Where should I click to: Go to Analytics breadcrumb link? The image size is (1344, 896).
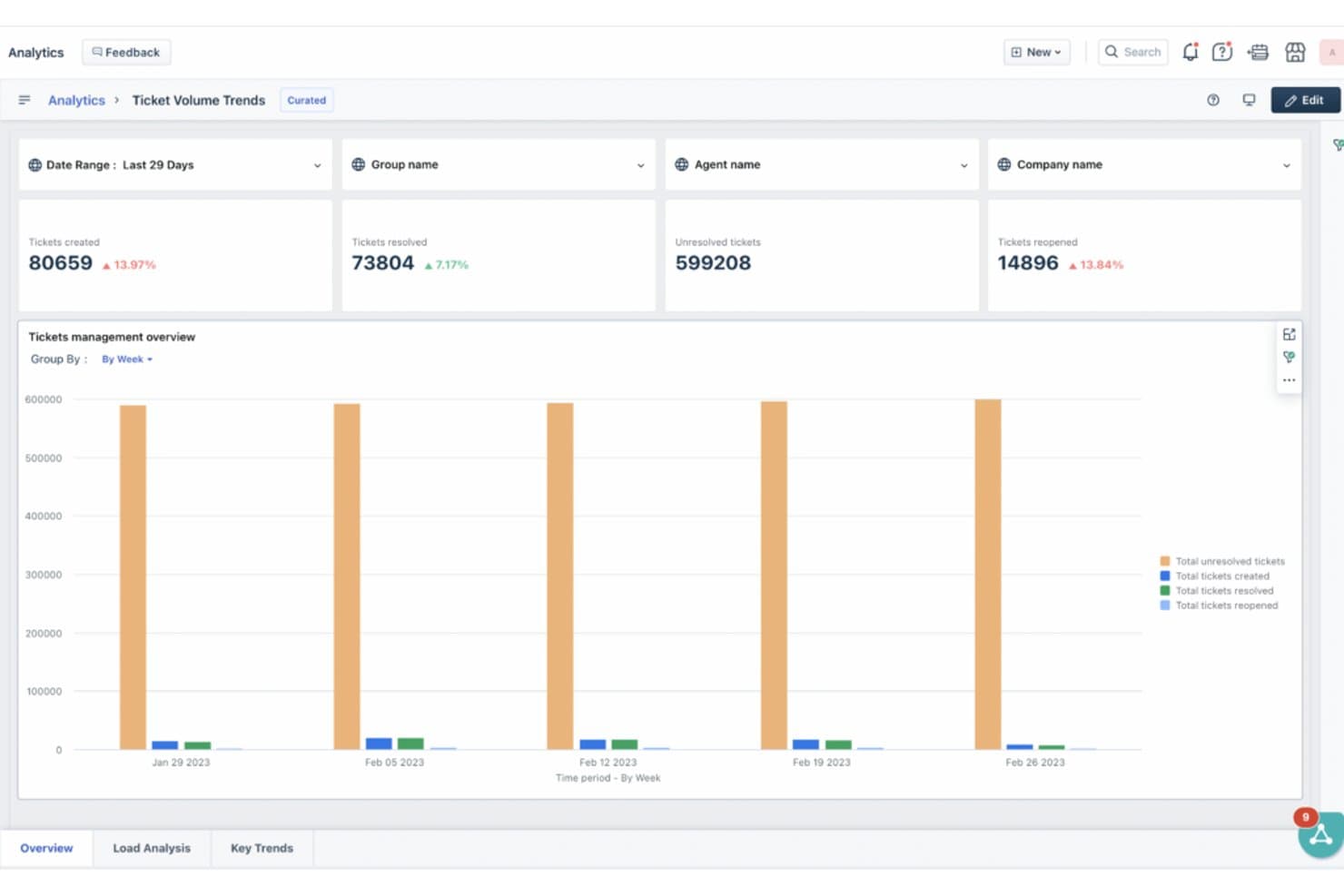tap(76, 100)
